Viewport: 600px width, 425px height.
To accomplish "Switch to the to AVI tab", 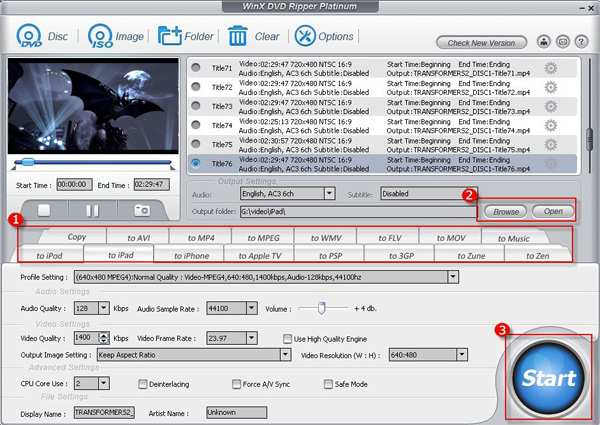I will pos(139,238).
